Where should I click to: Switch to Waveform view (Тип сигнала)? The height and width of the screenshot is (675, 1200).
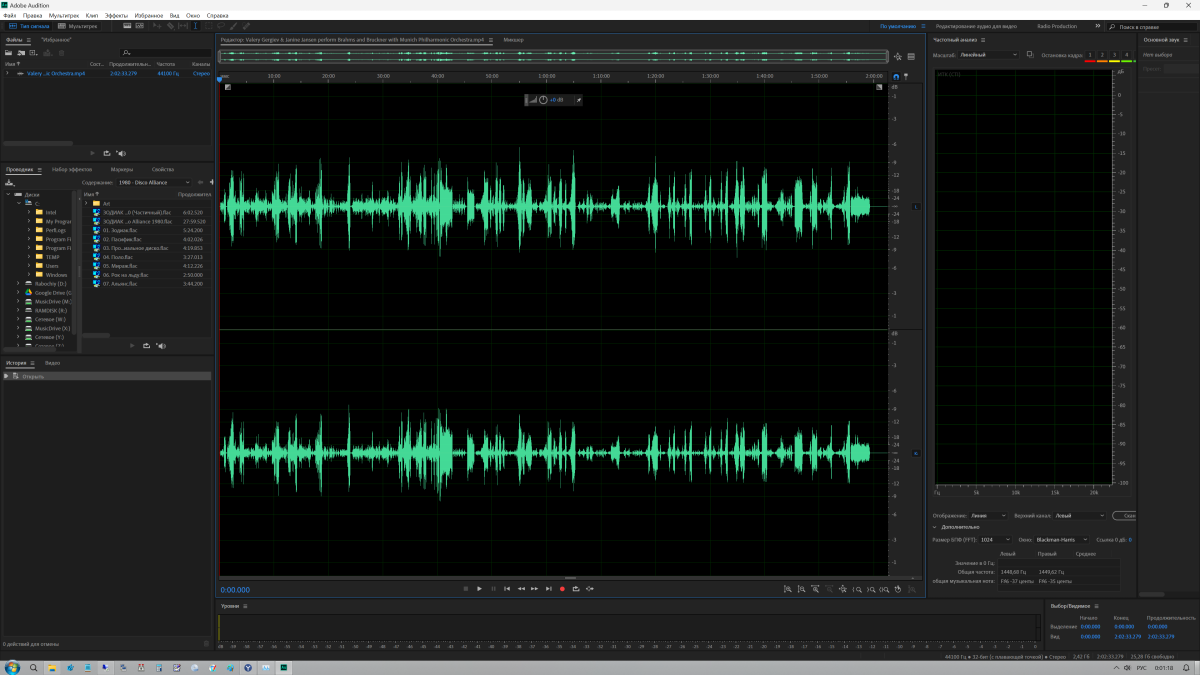(27, 26)
